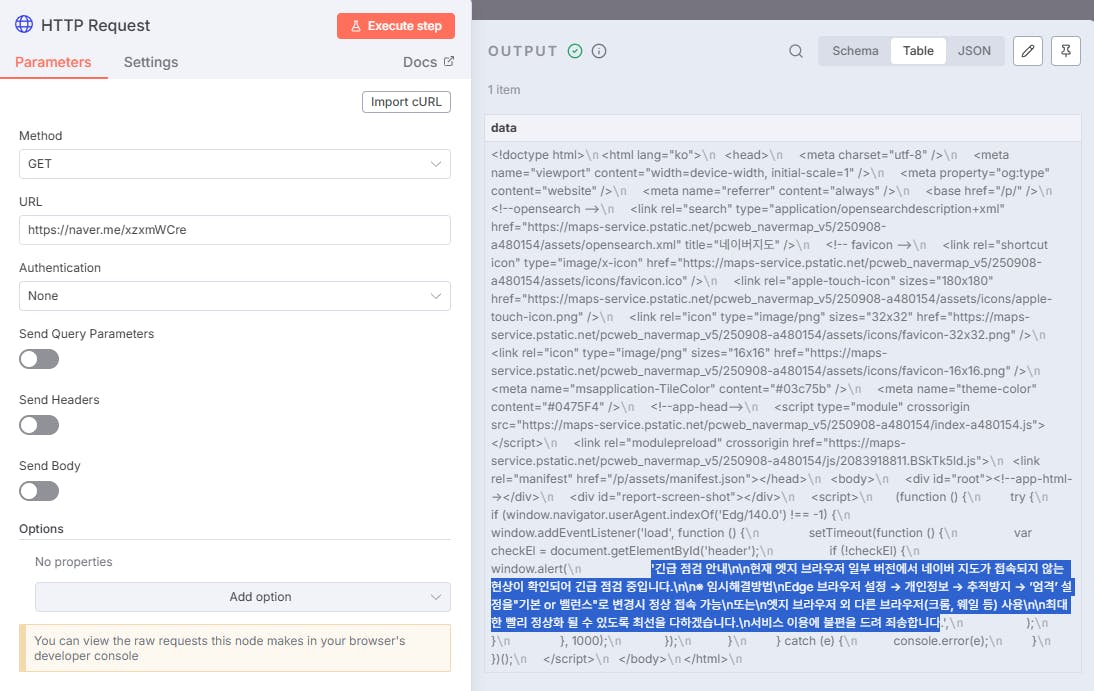This screenshot has height=691, width=1094.
Task: Switch to the Settings tab
Action: click(x=151, y=62)
